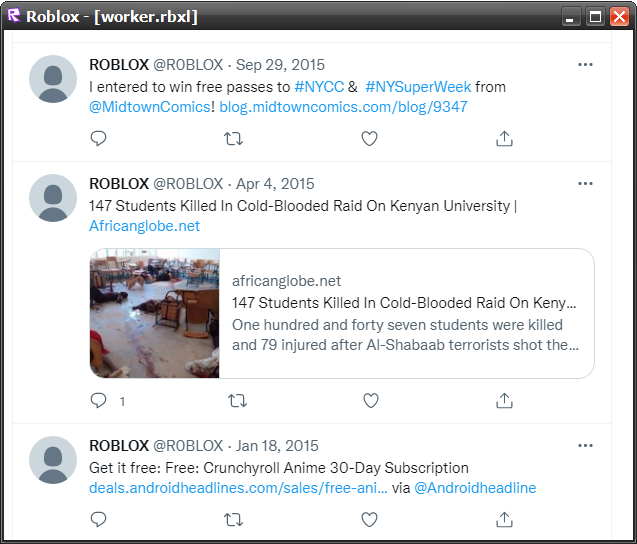Share the Crunchyroll Anime subscription tweet

tap(505, 519)
